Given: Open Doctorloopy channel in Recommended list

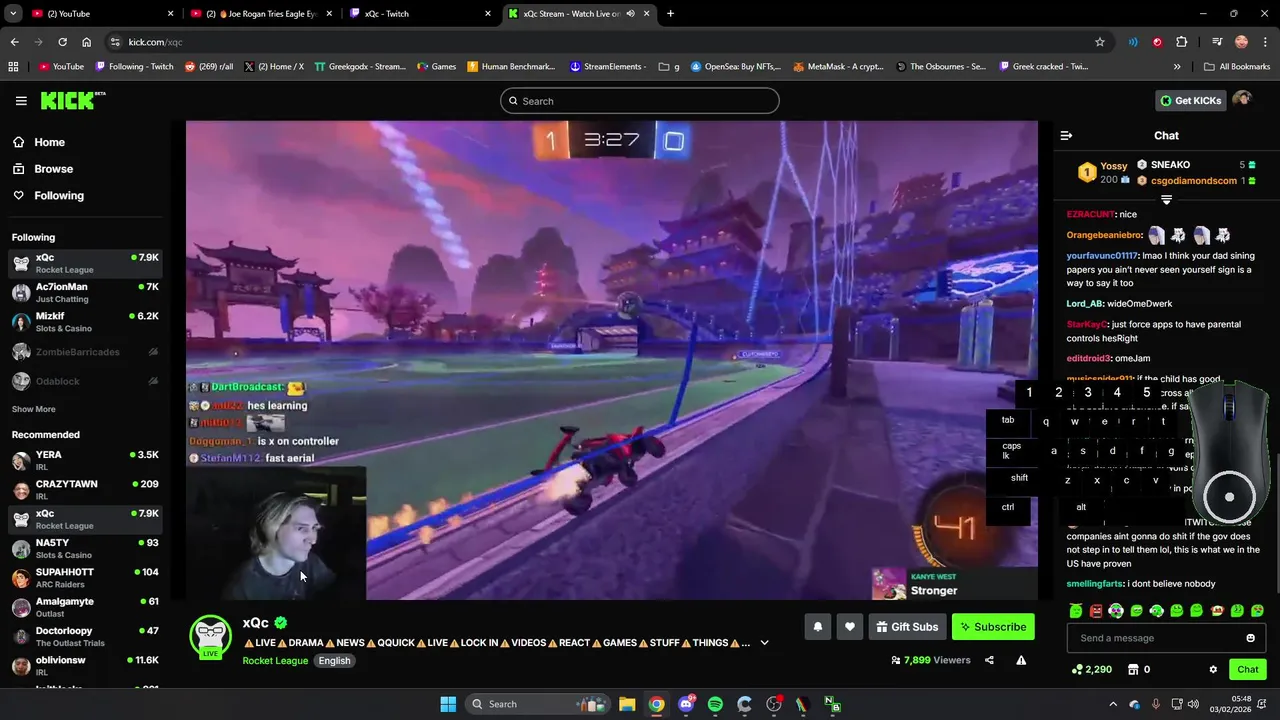Looking at the screenshot, I should tap(86, 637).
